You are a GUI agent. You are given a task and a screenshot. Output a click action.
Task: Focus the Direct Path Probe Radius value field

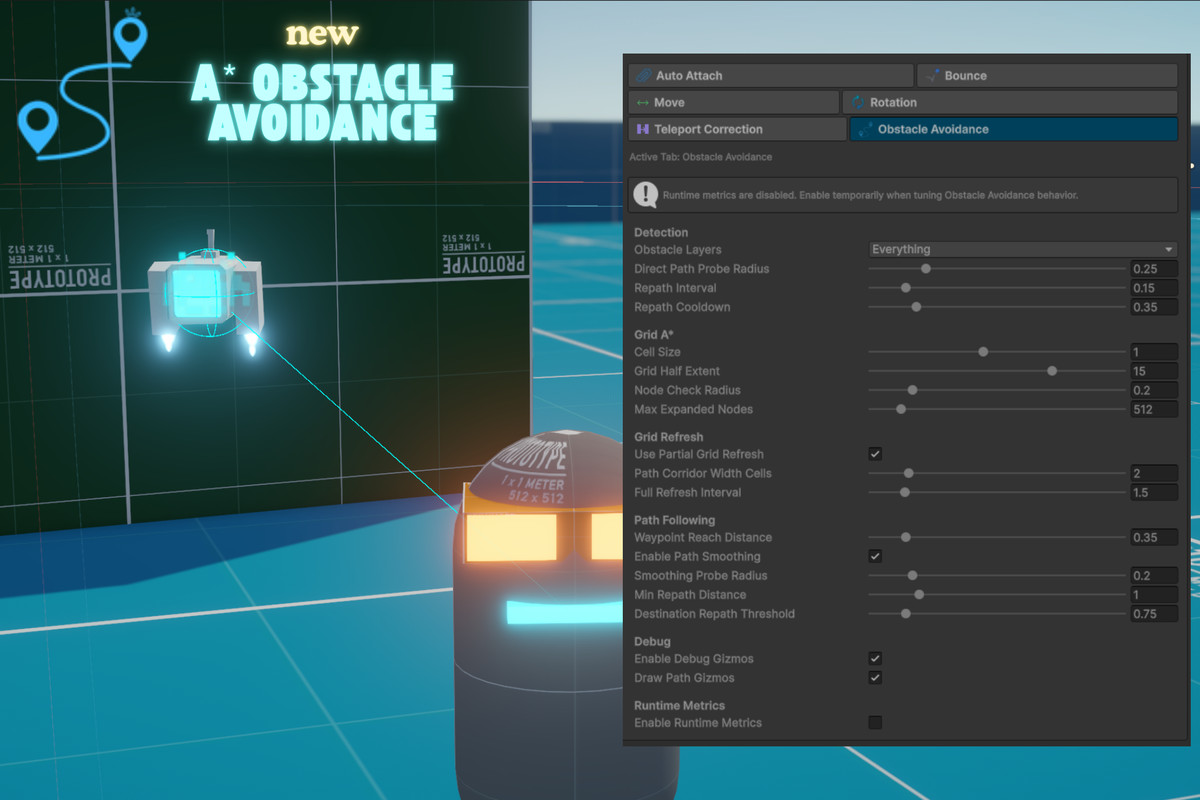tap(1154, 269)
